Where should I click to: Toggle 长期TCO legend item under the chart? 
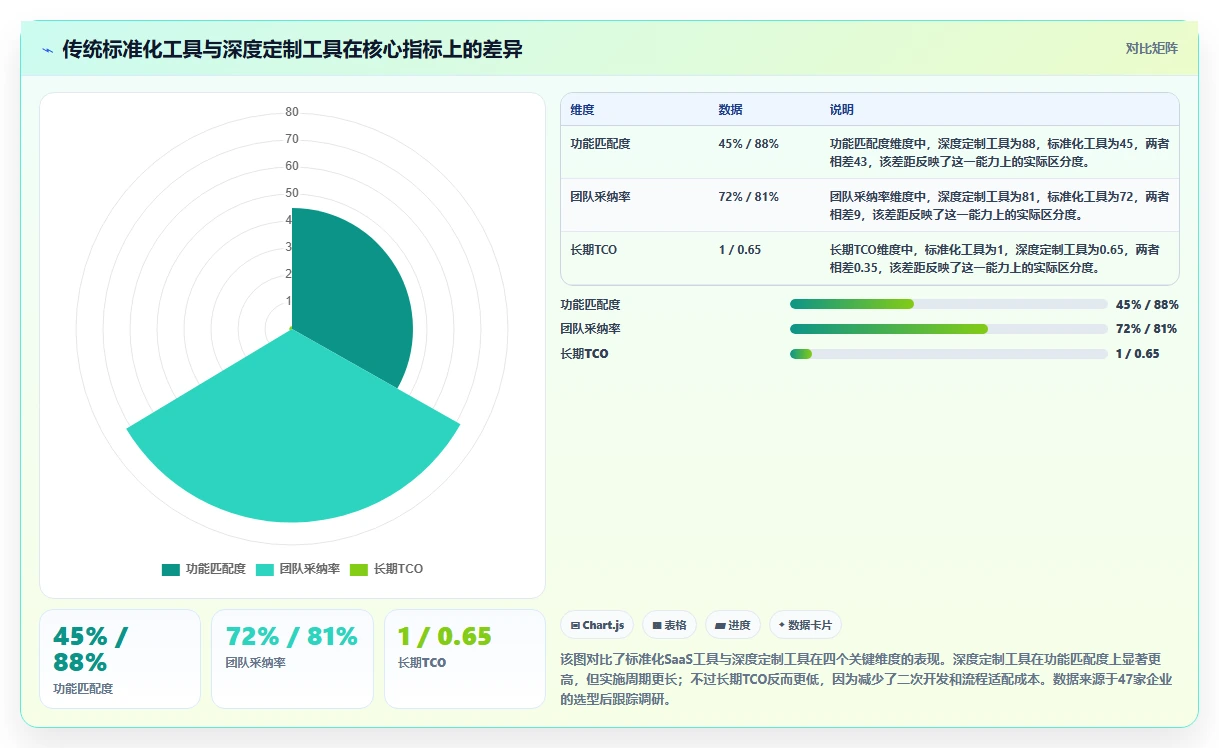click(x=386, y=569)
